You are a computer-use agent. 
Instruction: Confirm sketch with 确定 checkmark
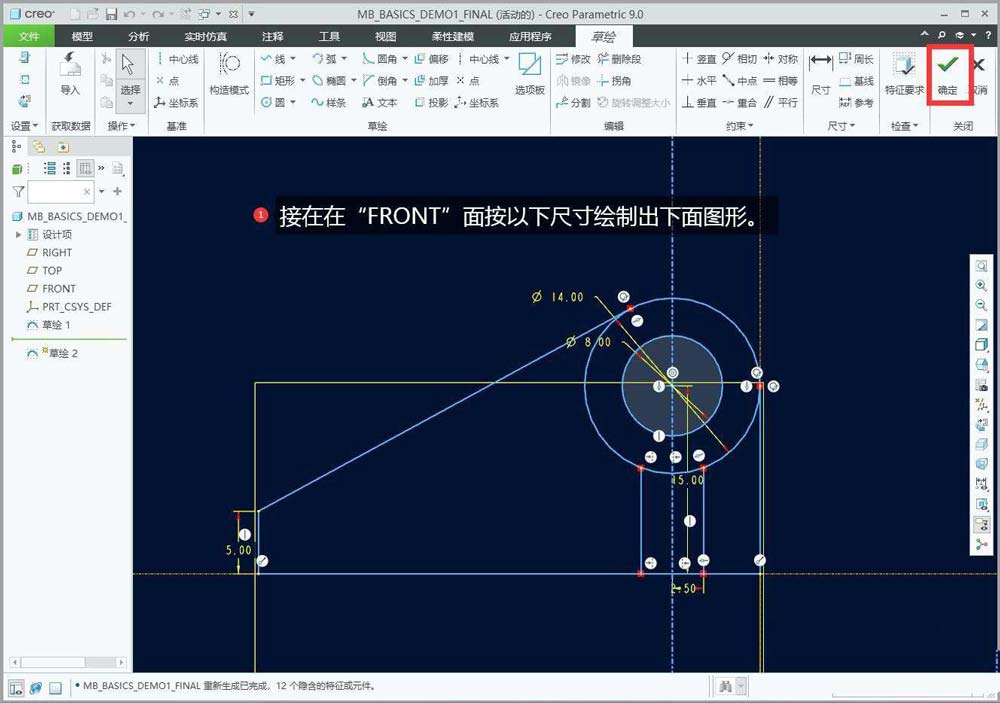[x=948, y=74]
